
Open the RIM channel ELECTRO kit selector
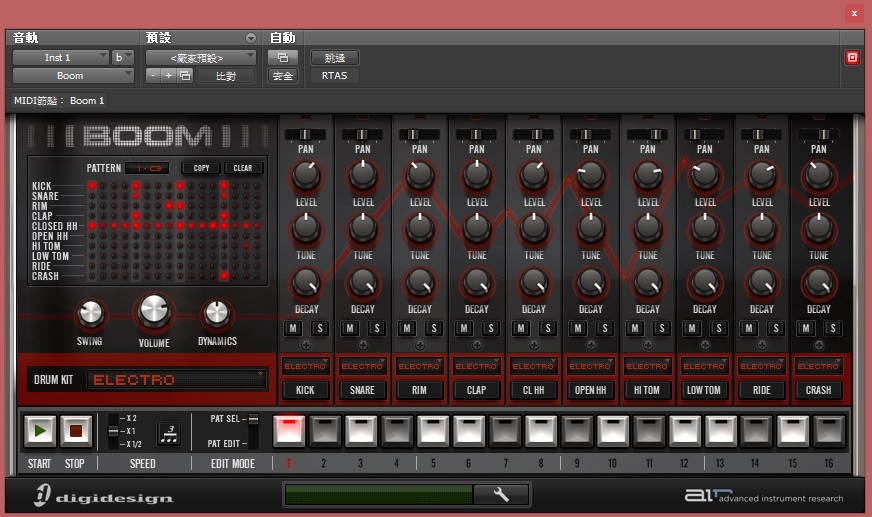(419, 366)
